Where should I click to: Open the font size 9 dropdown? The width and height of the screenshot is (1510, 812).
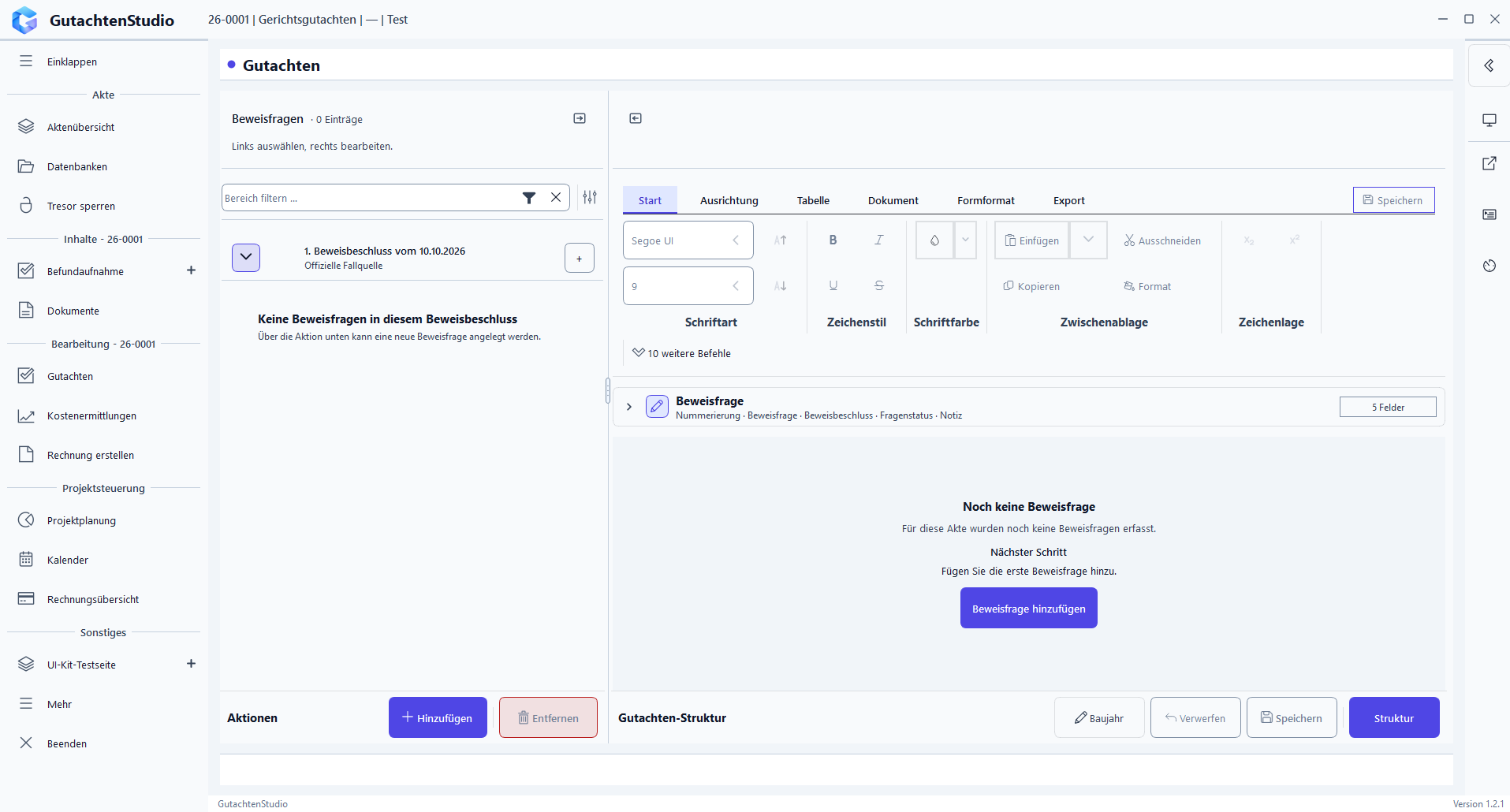(688, 285)
